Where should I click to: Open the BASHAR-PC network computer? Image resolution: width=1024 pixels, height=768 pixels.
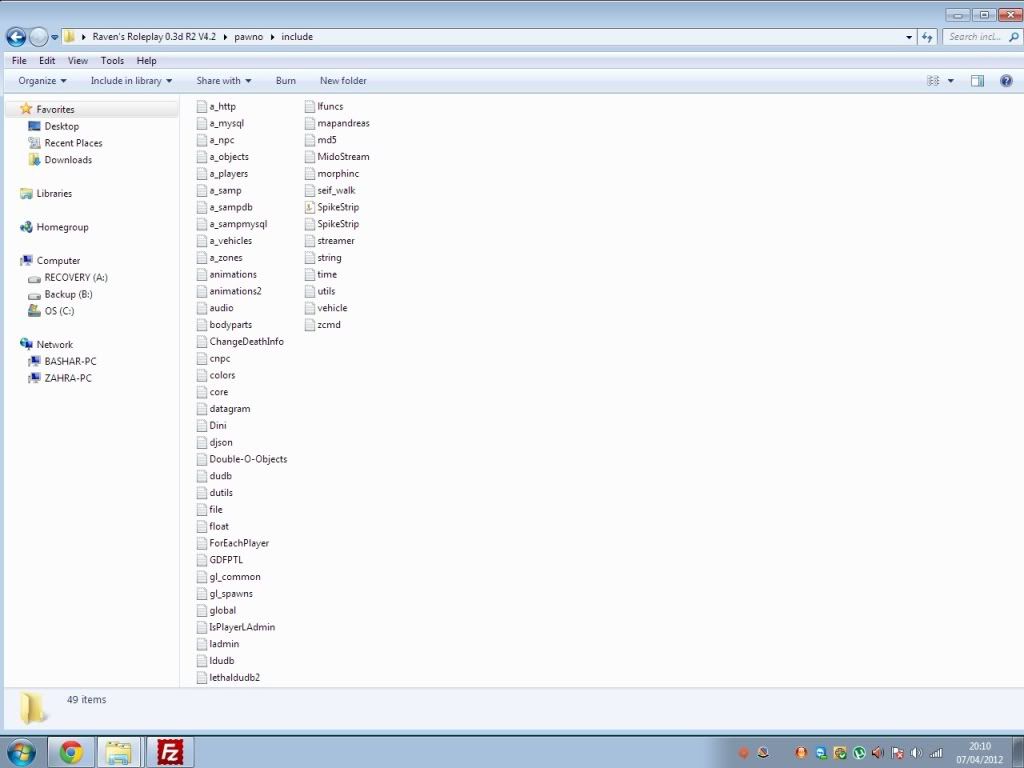point(70,361)
